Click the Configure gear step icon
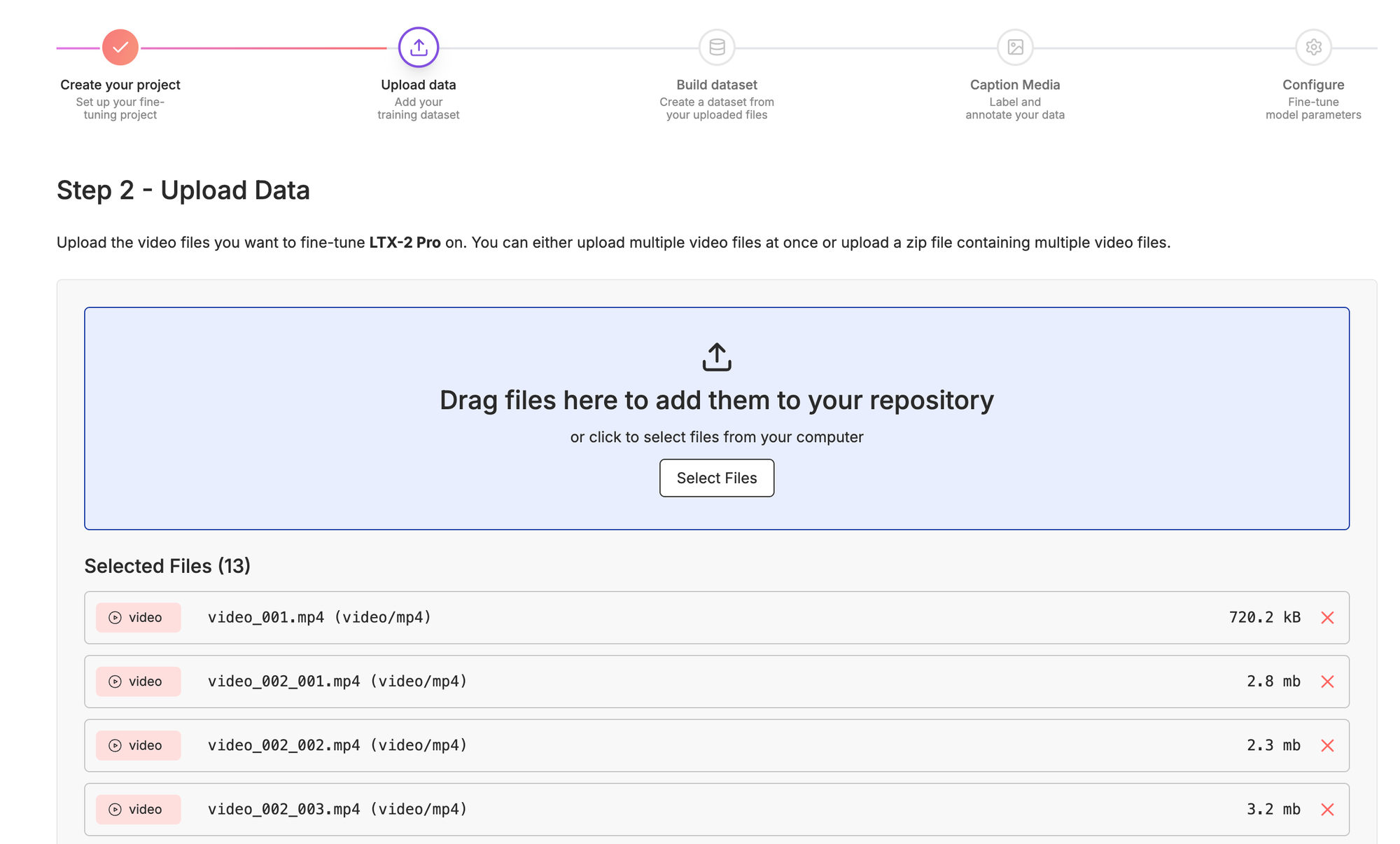 tap(1313, 47)
